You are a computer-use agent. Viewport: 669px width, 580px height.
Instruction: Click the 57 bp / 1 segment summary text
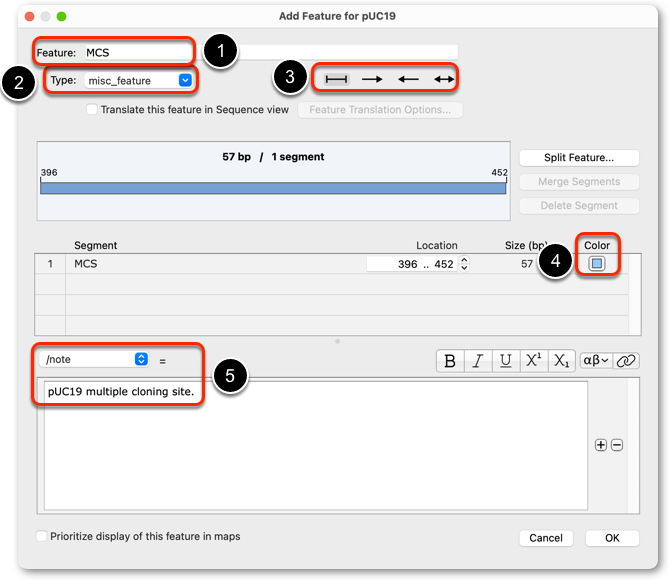tap(273, 157)
